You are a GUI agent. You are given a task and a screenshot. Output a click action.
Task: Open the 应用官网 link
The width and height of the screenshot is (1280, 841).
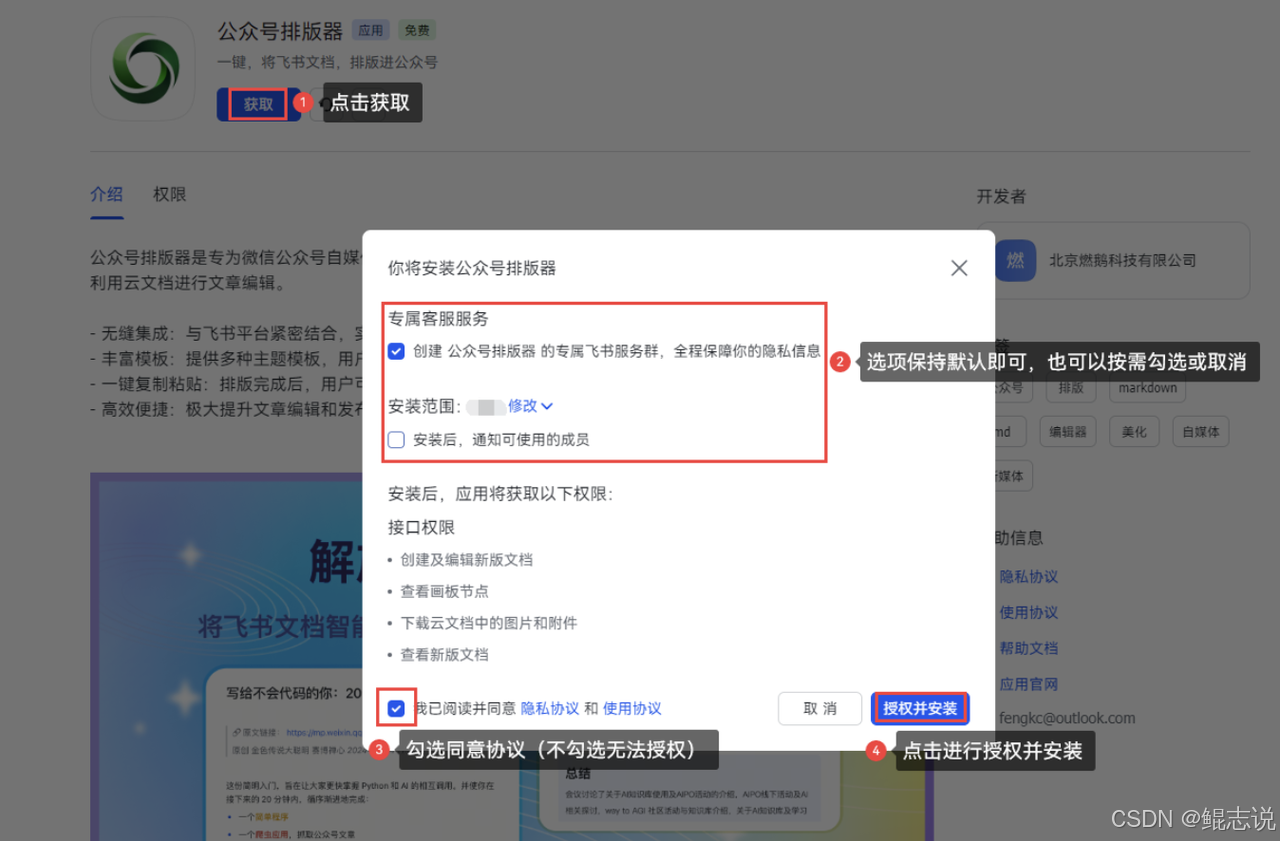coord(1029,685)
